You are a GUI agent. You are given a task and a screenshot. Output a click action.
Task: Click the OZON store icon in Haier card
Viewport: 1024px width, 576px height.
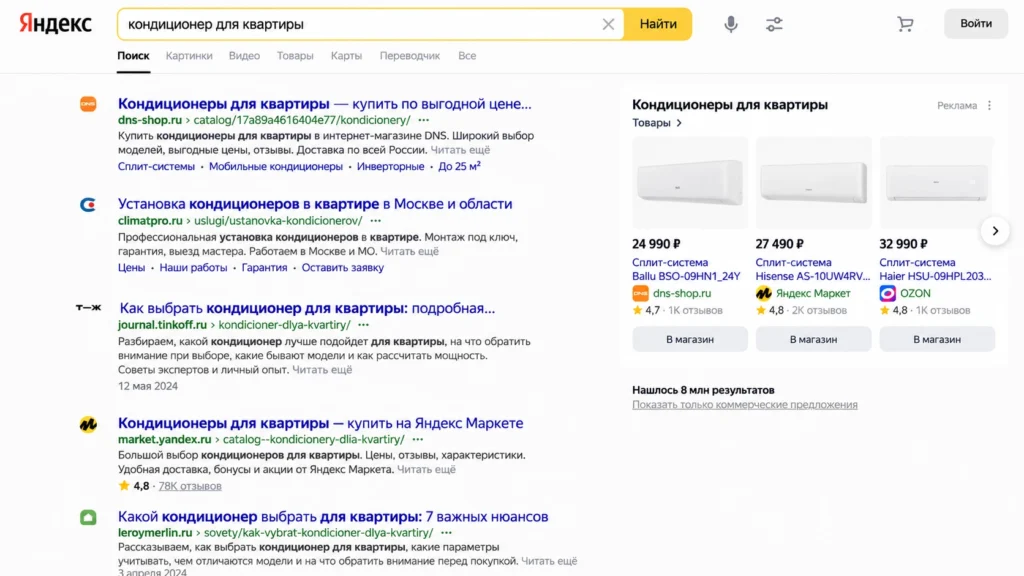point(888,293)
